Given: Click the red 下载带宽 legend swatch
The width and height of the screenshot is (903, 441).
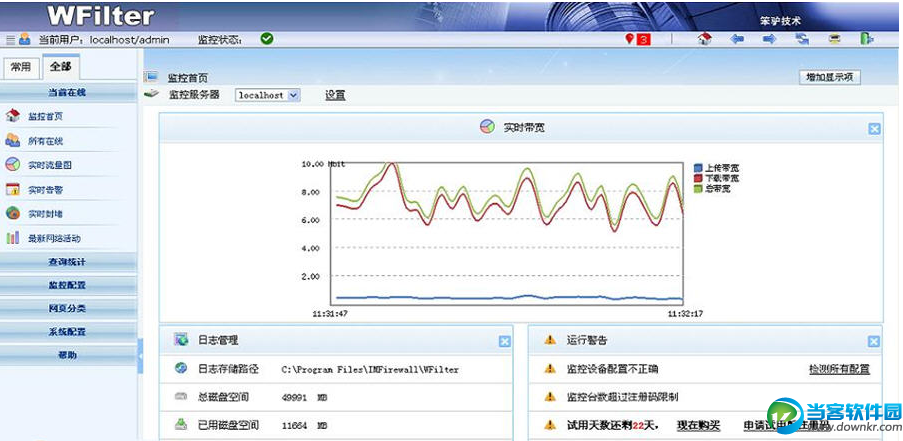Looking at the screenshot, I should 699,178.
